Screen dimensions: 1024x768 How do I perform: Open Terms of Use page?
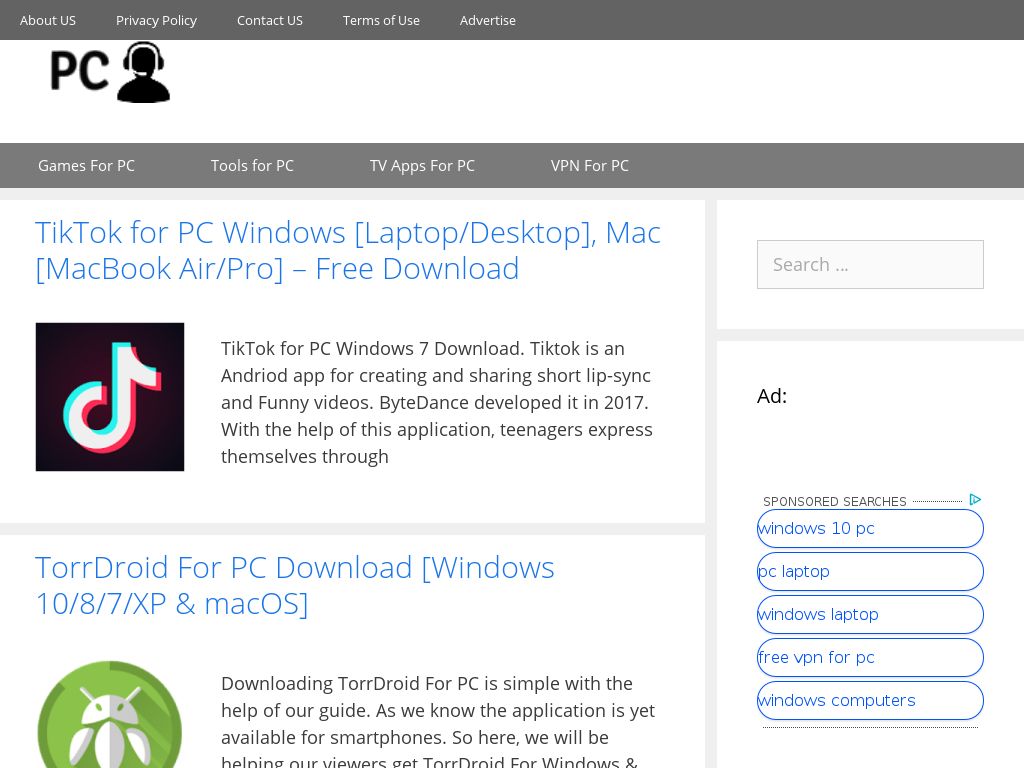(381, 20)
